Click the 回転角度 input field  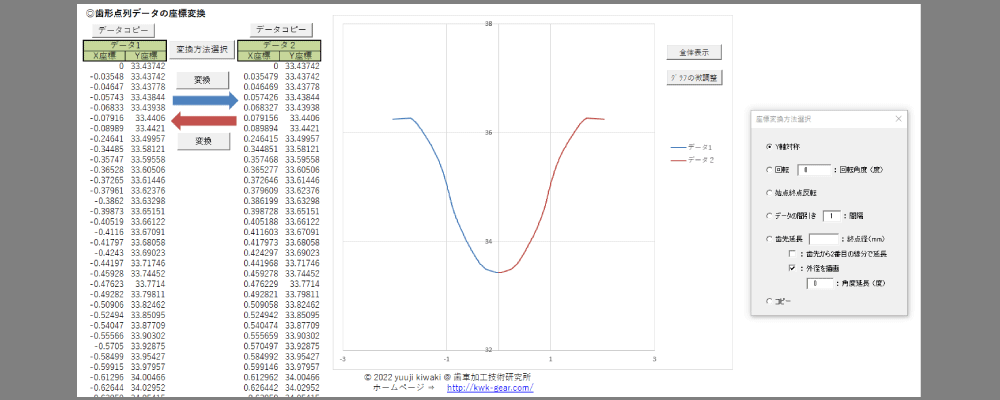[815, 170]
